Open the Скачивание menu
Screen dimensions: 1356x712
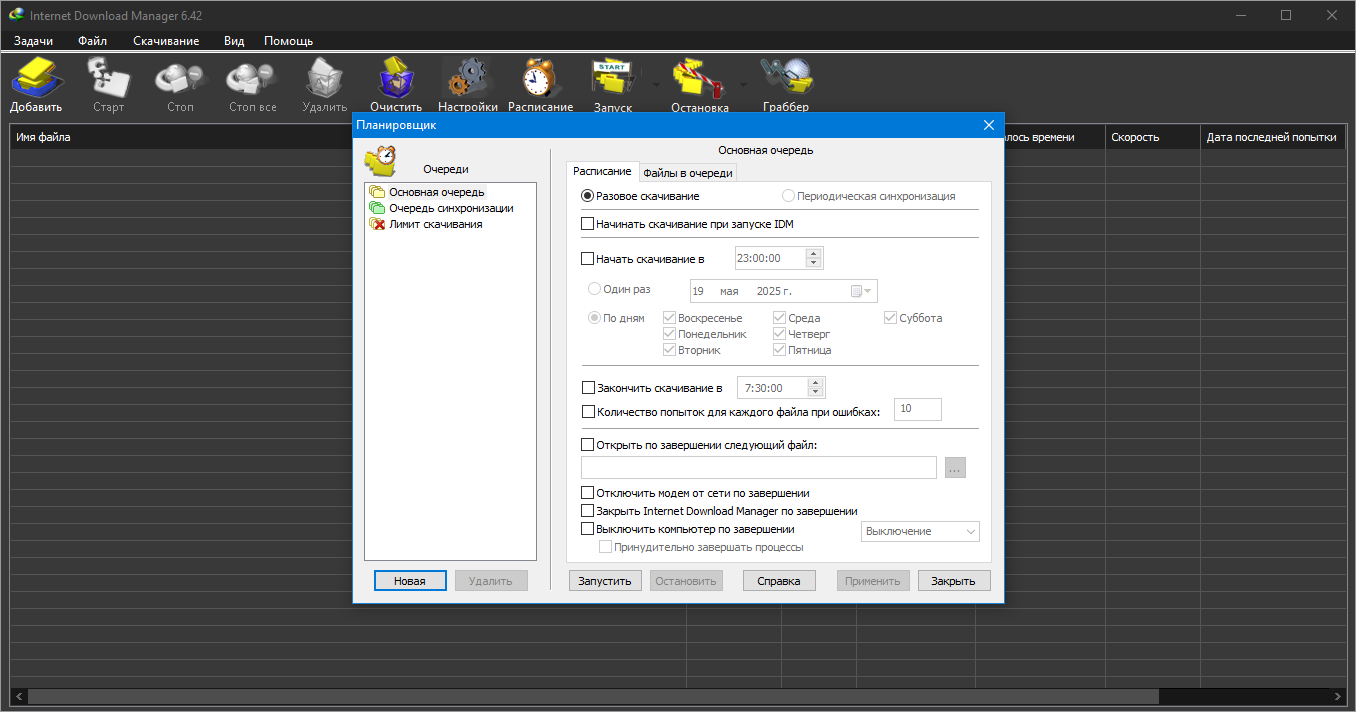coord(166,41)
